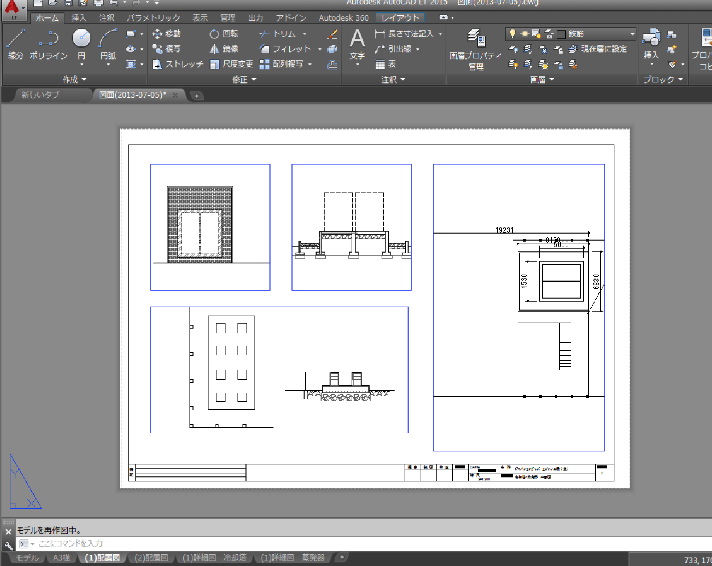Expand the 画層 (Layers) panel
The height and width of the screenshot is (566, 712).
542,79
